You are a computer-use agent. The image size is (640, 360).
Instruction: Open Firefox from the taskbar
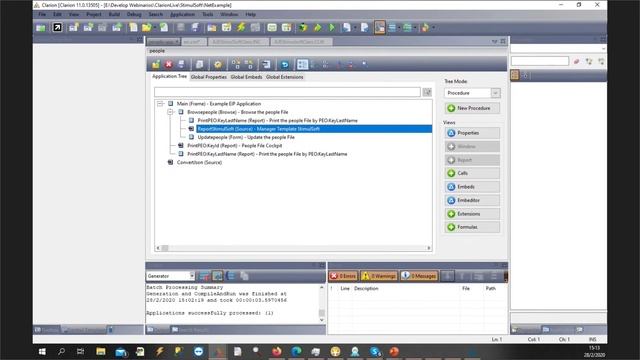pyautogui.click(x=277, y=351)
